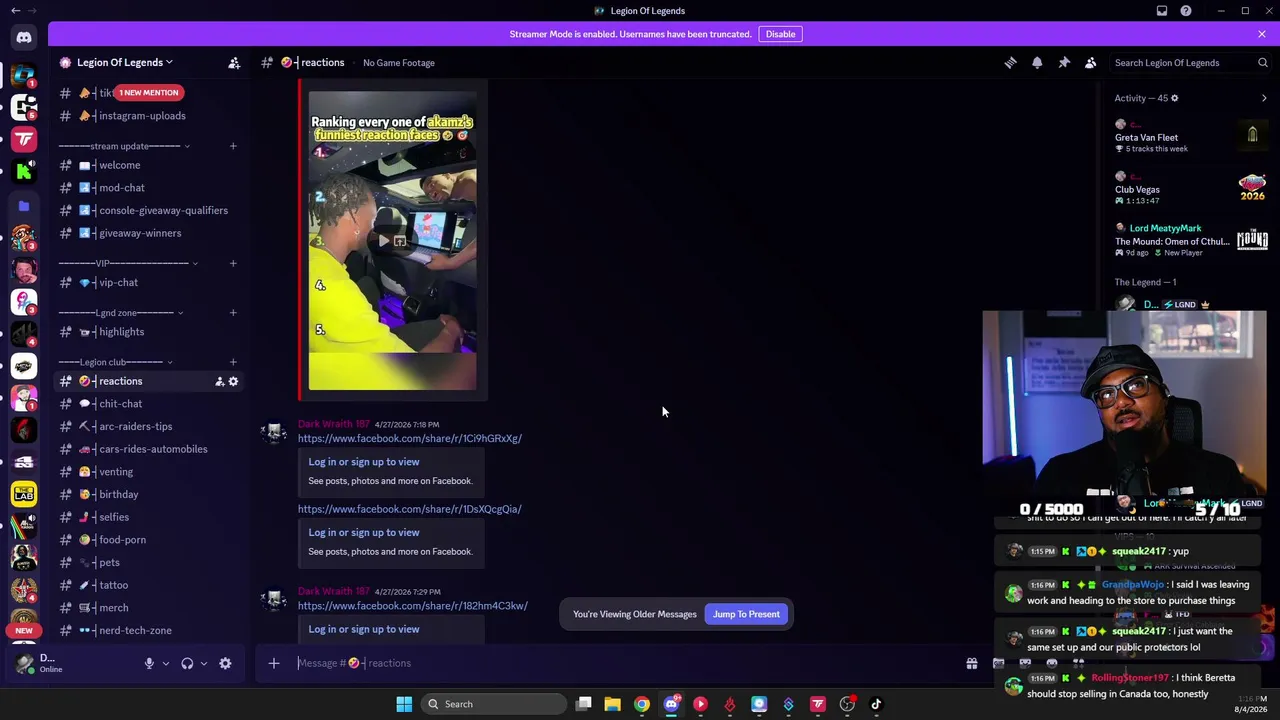Open the THE LAB server

tap(24, 493)
